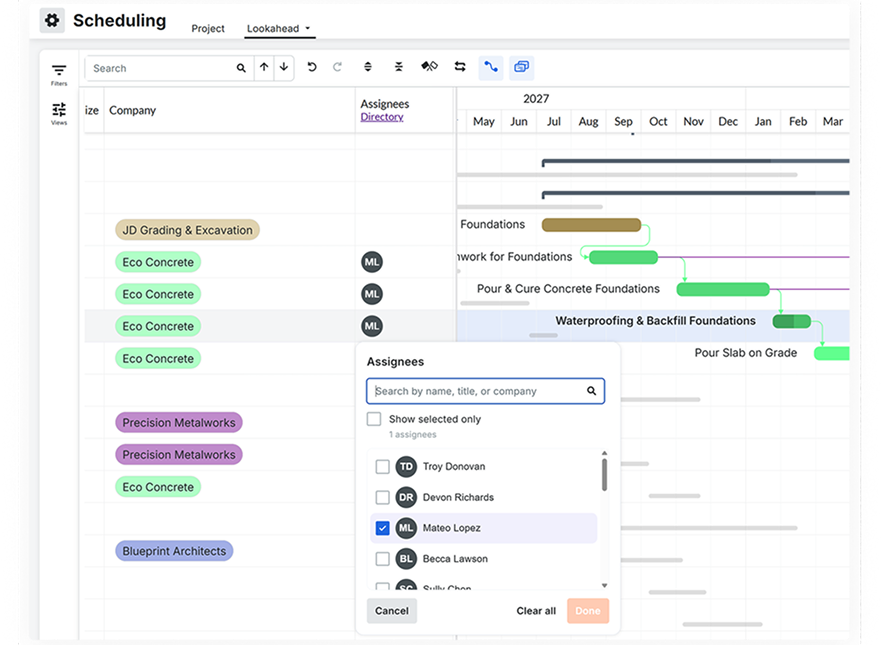Click Devon Richards' DR avatar
Viewport: 882px width, 645px height.
pyautogui.click(x=406, y=497)
